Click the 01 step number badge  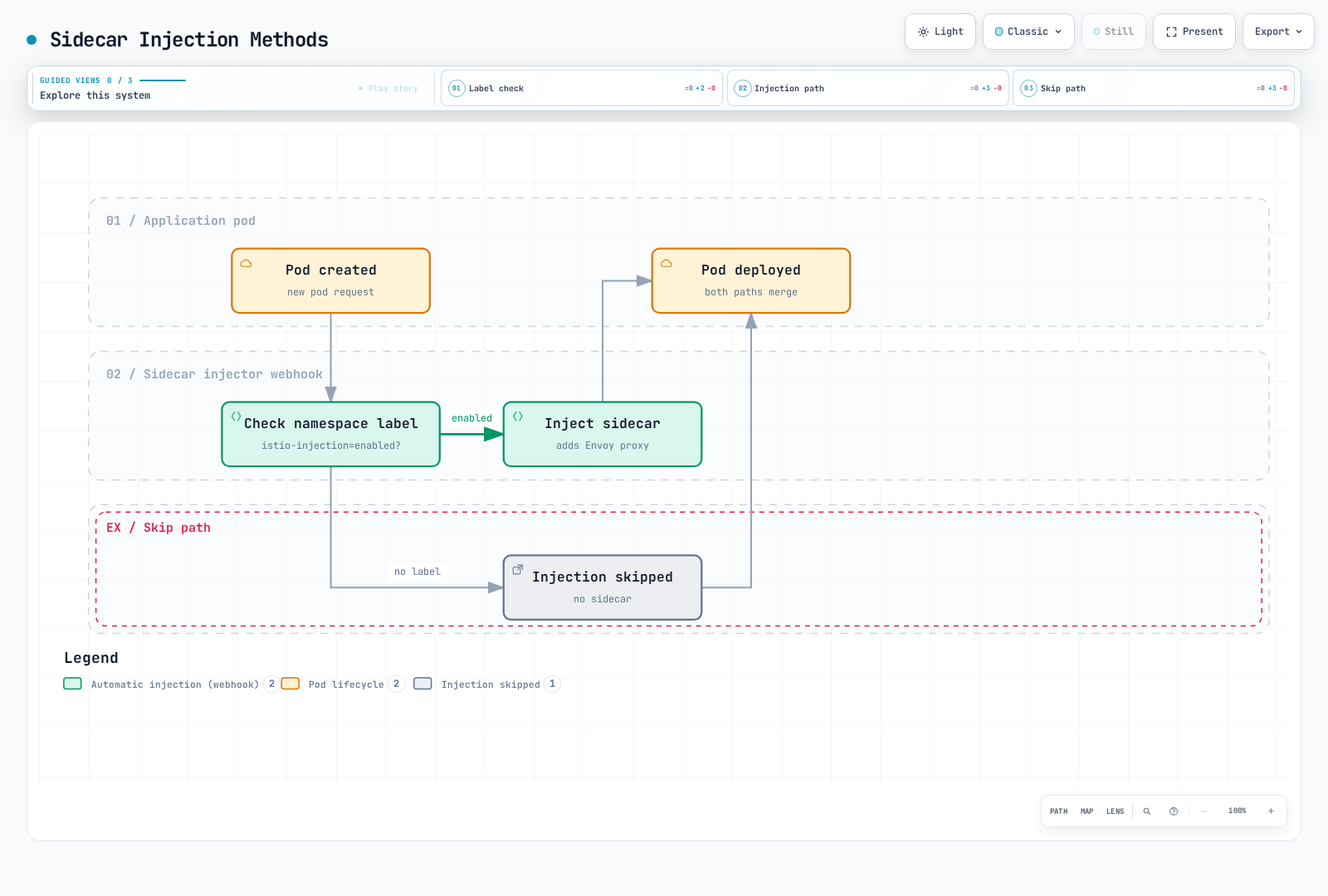(456, 88)
